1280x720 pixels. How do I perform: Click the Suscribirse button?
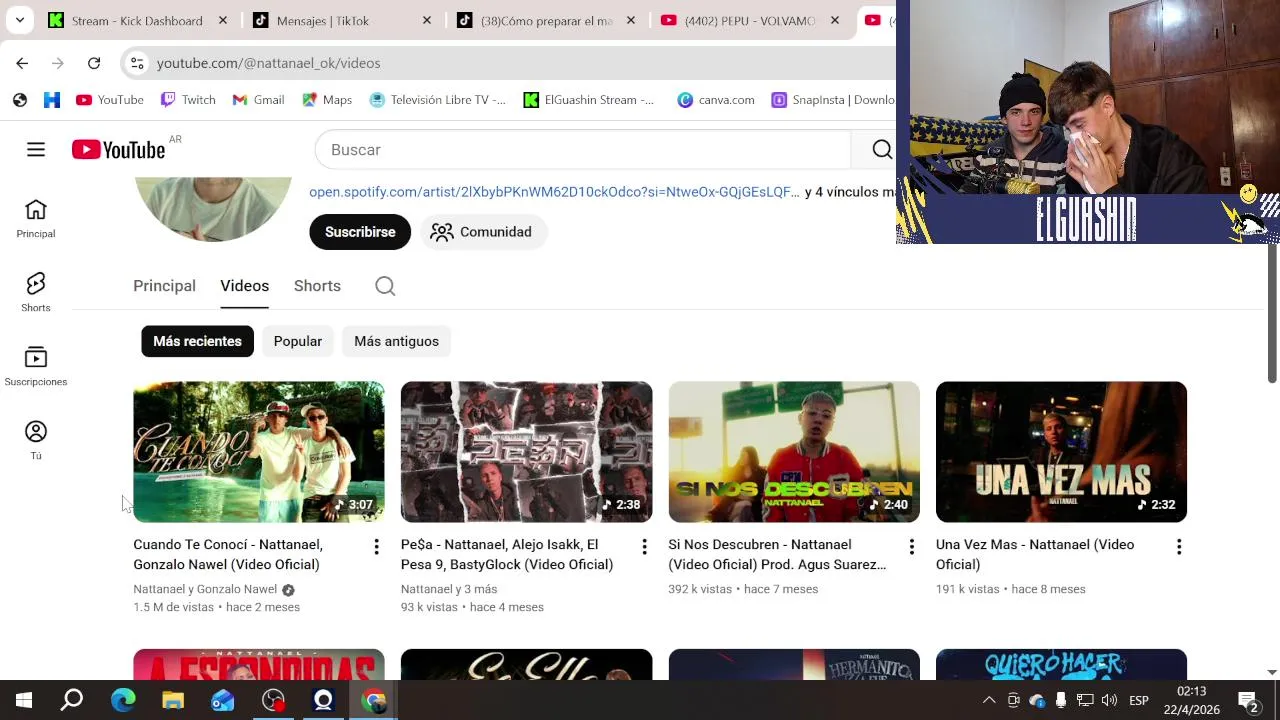360,232
